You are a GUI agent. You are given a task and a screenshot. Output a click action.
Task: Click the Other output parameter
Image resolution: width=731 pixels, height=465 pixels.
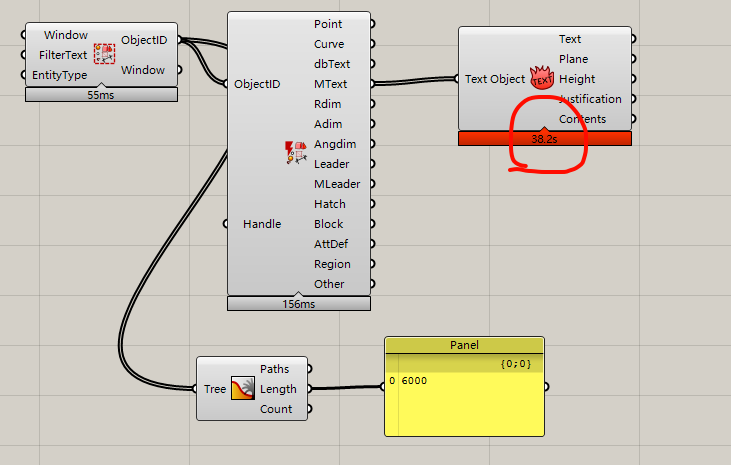coord(329,284)
